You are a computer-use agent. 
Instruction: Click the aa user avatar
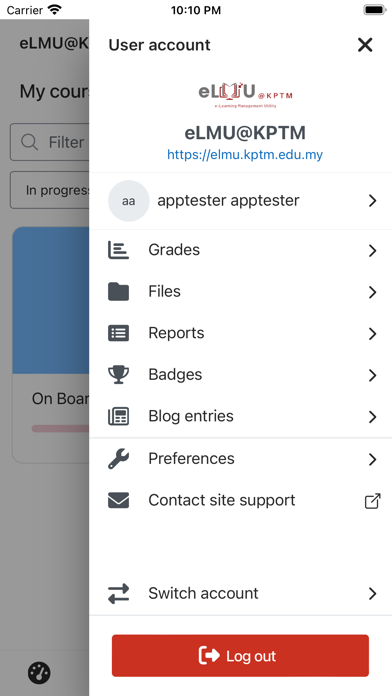[x=129, y=201]
